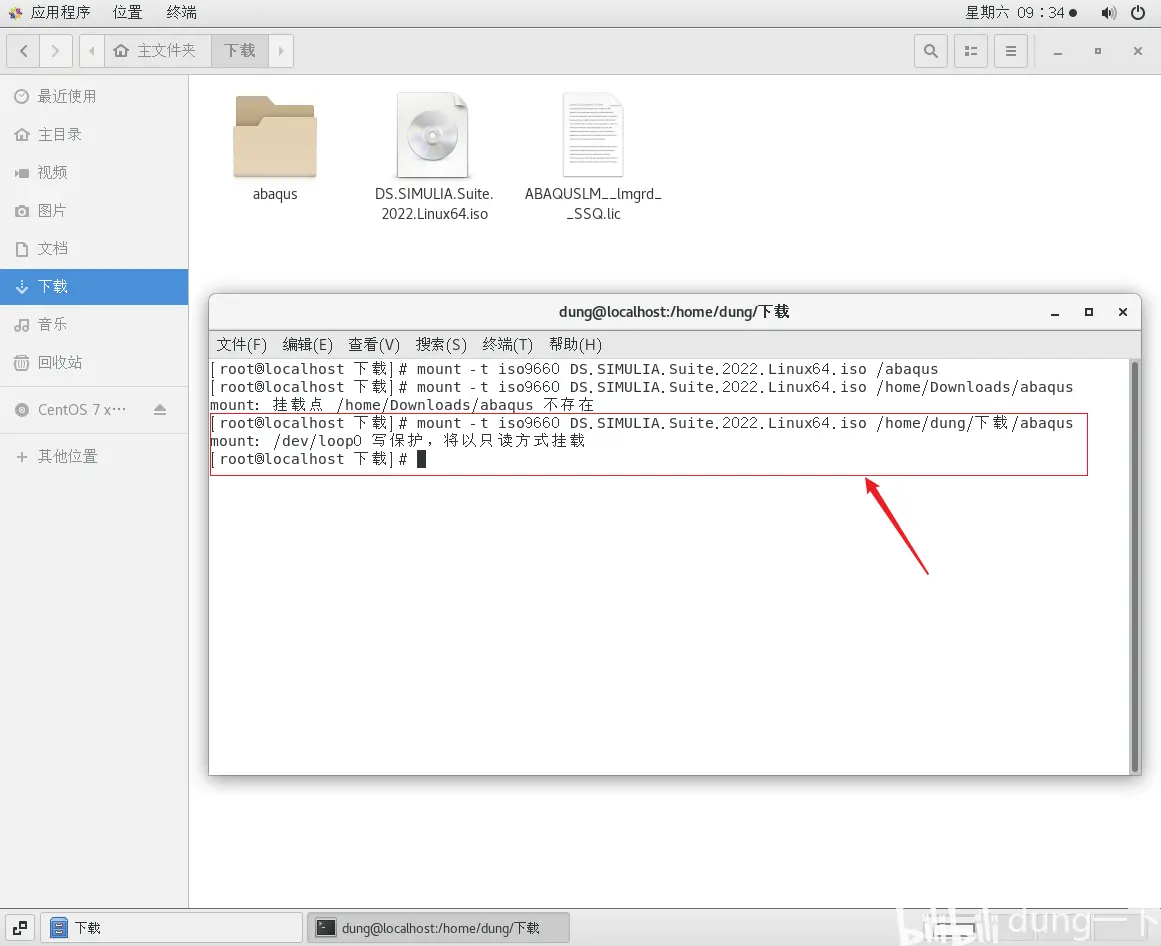The height and width of the screenshot is (946, 1161).
Task: Go back in file manager history
Action: [x=24, y=51]
